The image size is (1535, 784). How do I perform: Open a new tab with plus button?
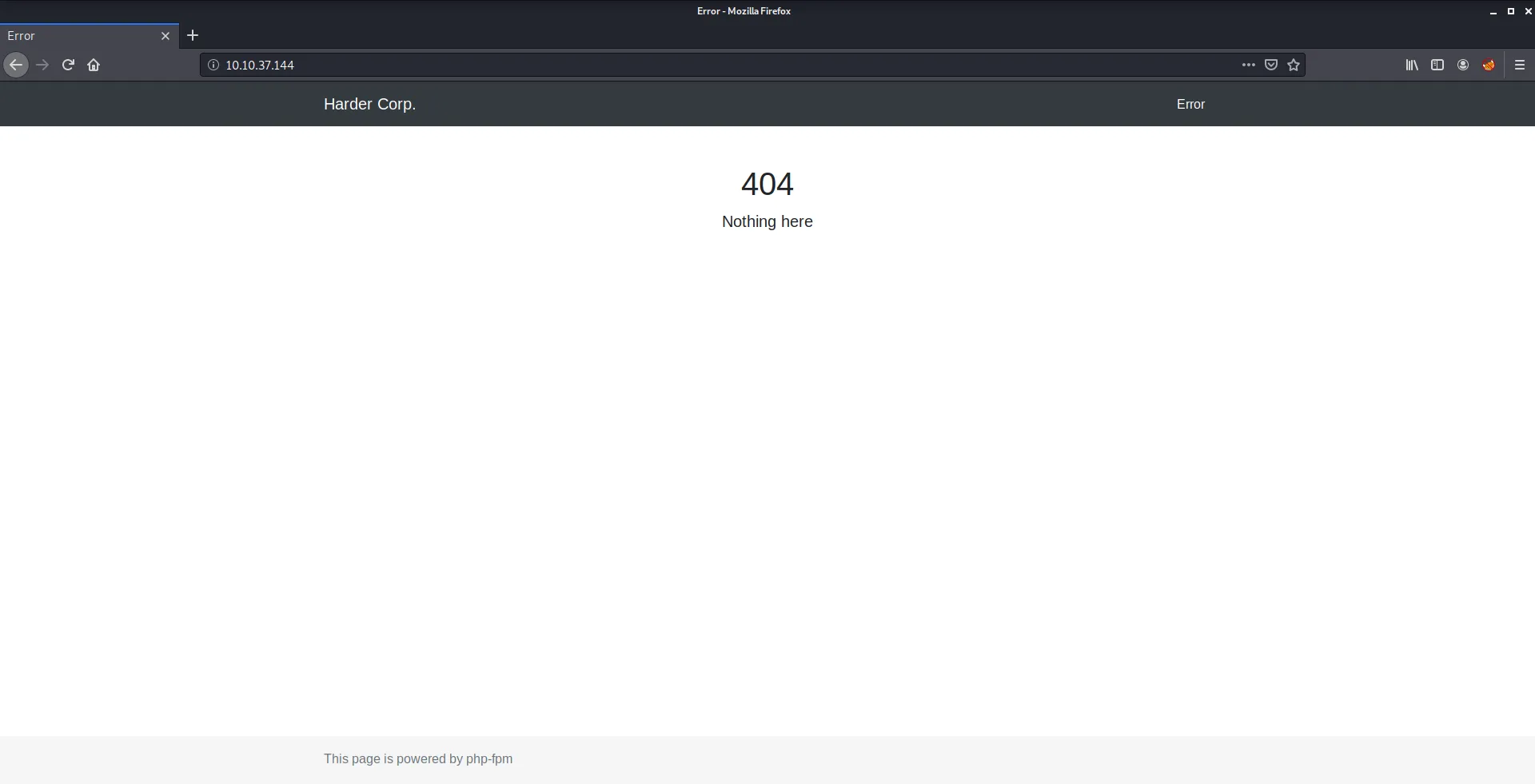point(193,35)
